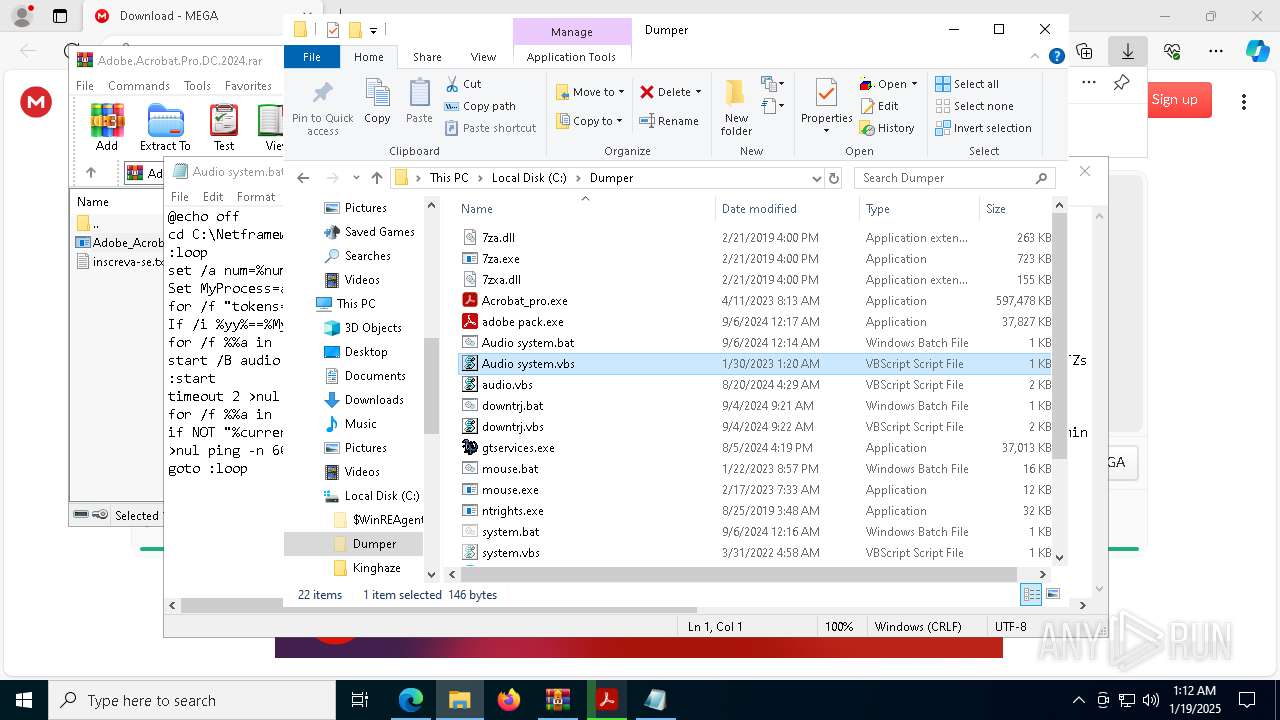Switch to the View ribbon tab

pyautogui.click(x=483, y=57)
